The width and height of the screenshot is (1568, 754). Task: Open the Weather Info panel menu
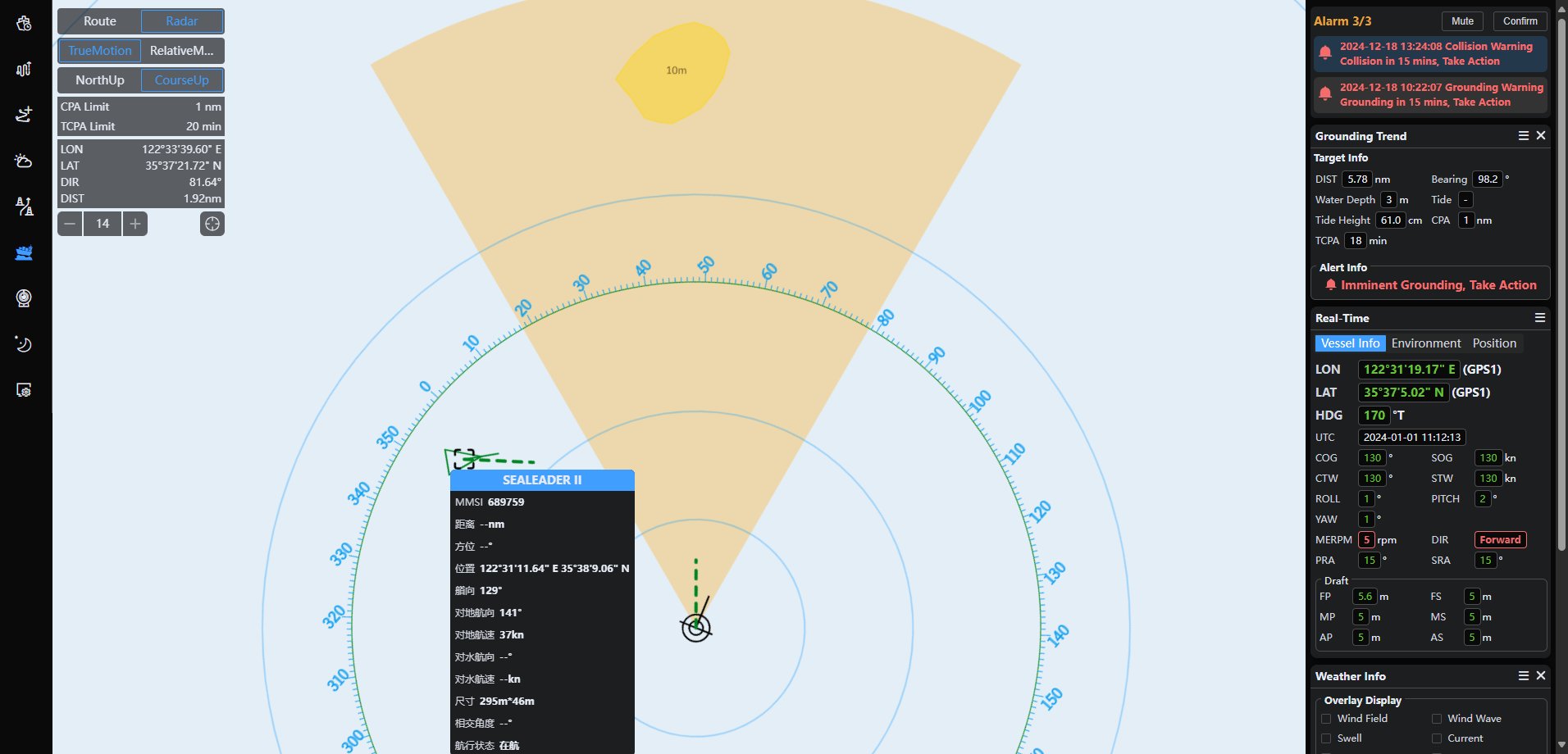[x=1523, y=676]
